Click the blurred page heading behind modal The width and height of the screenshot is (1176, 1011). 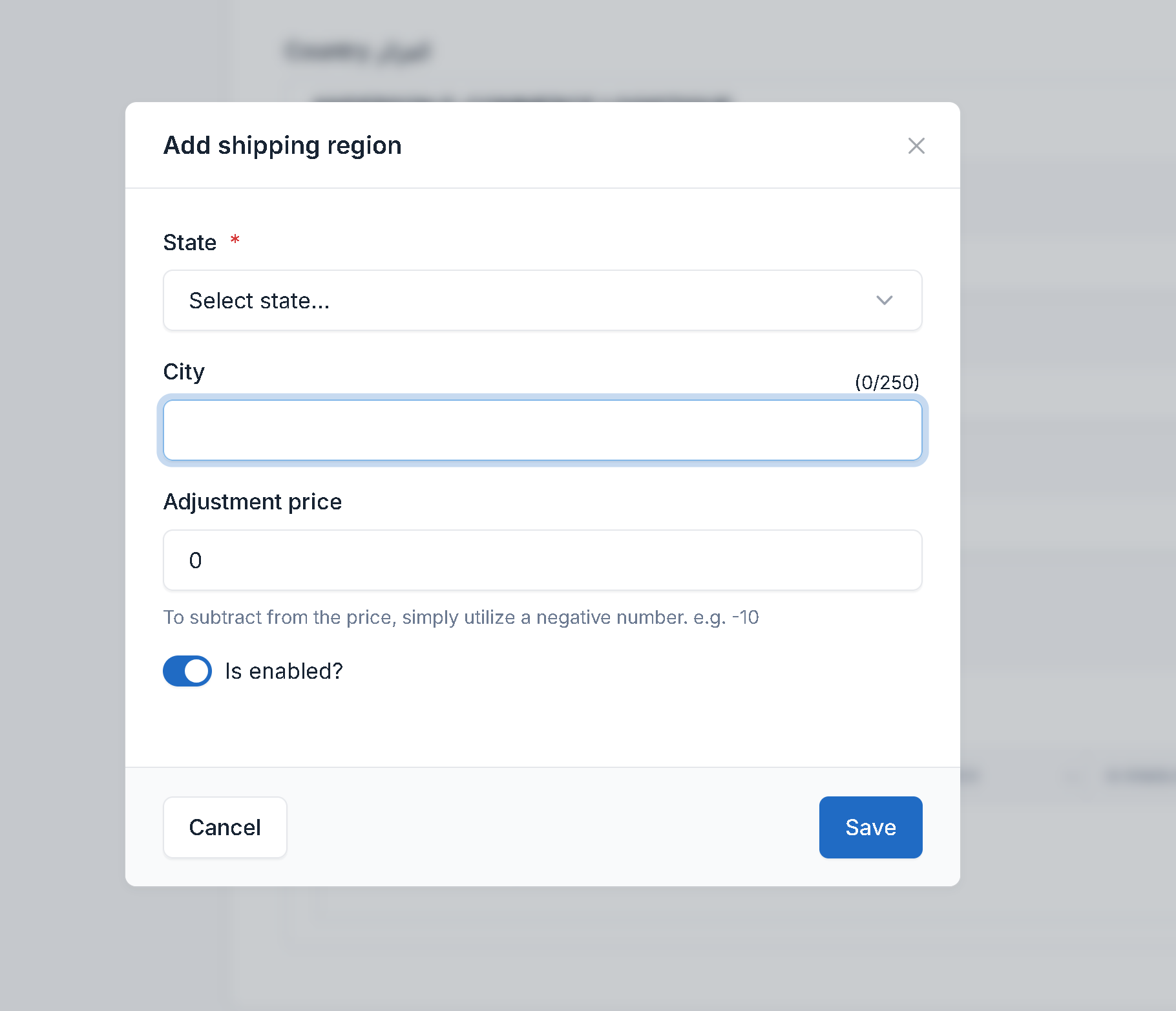click(357, 51)
